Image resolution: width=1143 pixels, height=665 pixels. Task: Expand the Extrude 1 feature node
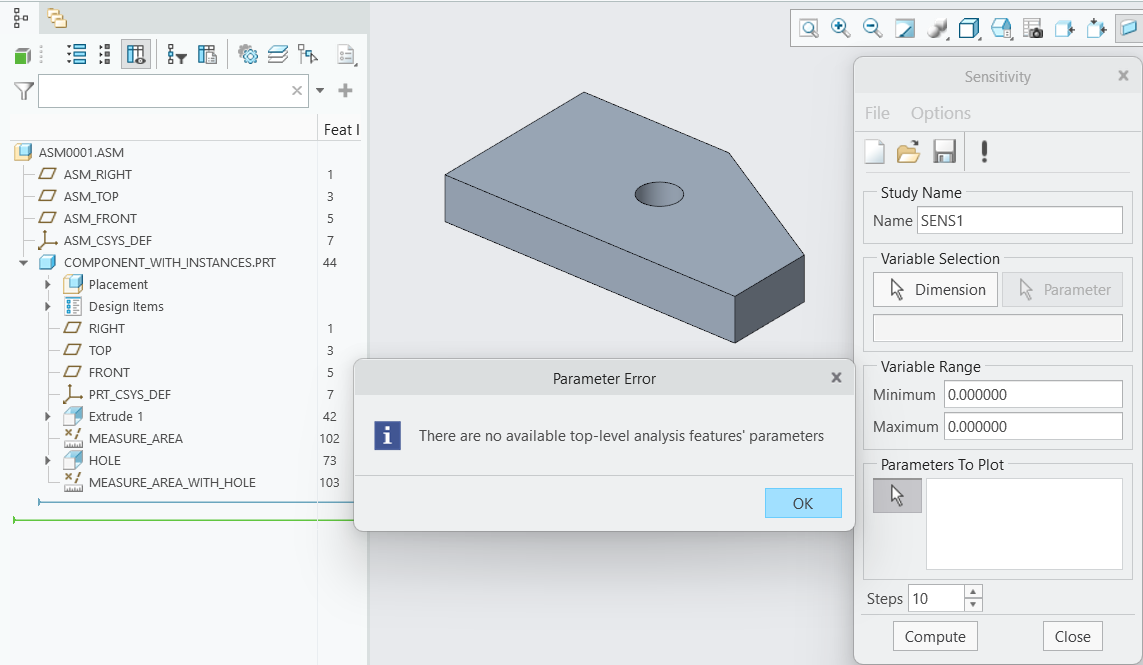(x=45, y=416)
